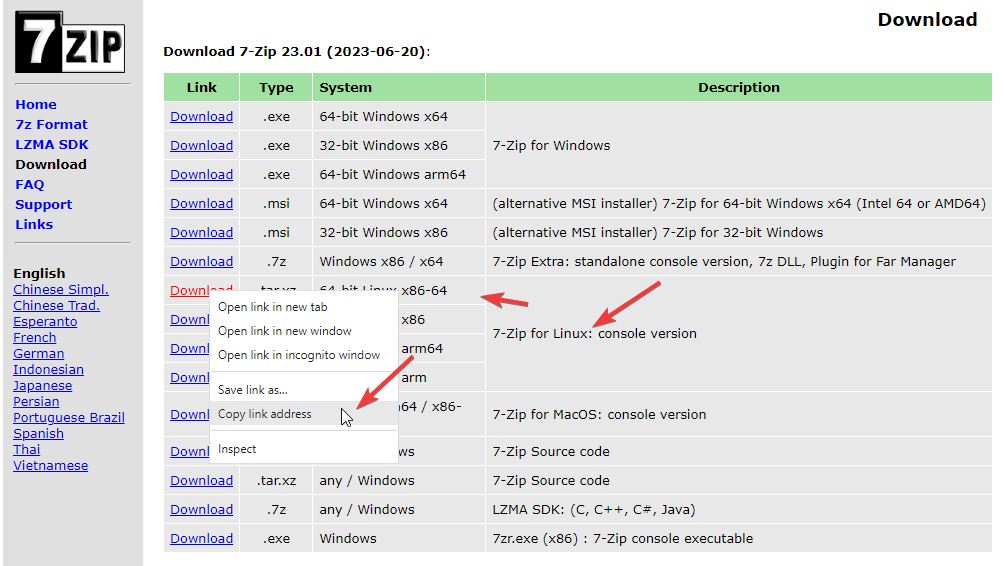Switch language to Portuguese Brazil
Image resolution: width=1004 pixels, height=566 pixels.
point(69,418)
